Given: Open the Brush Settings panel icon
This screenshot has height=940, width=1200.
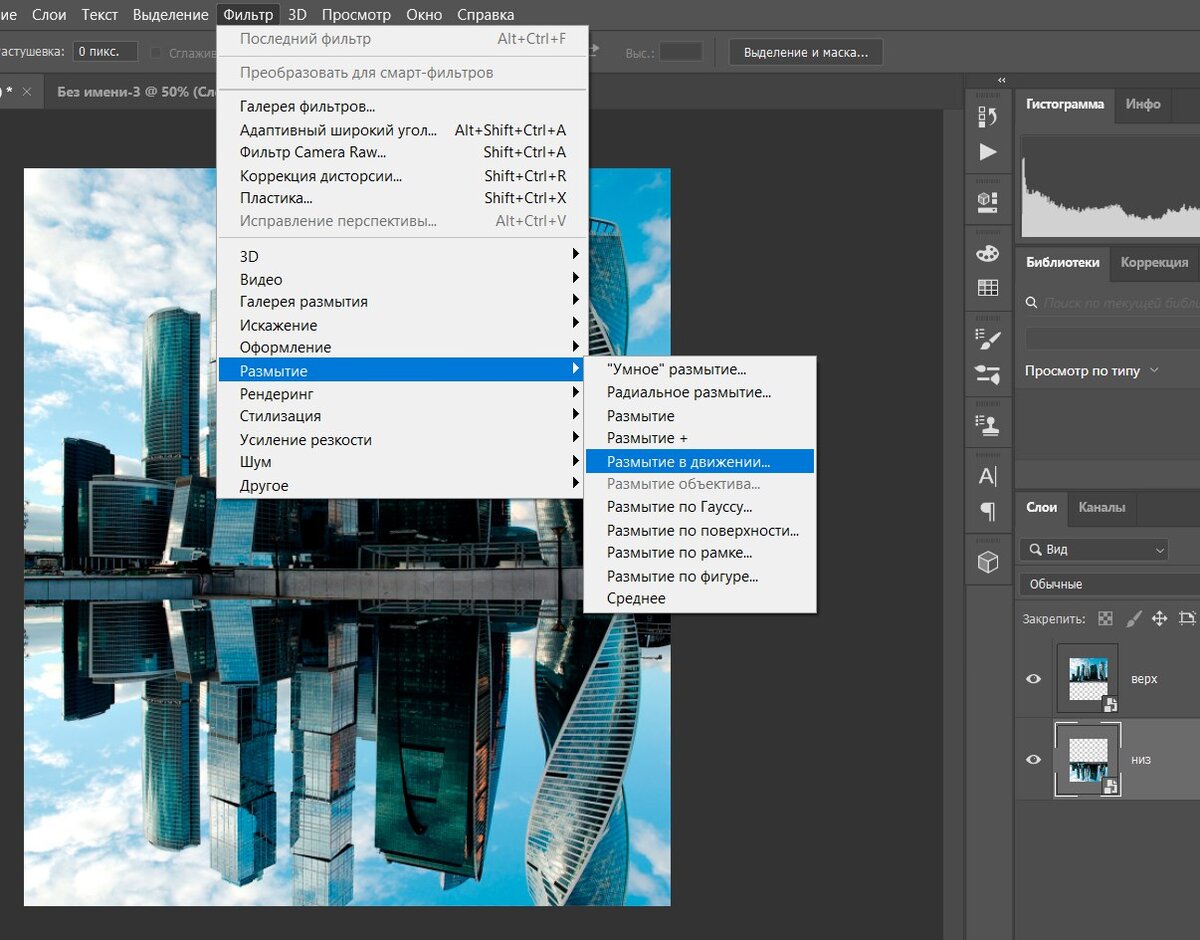Looking at the screenshot, I should pyautogui.click(x=988, y=375).
